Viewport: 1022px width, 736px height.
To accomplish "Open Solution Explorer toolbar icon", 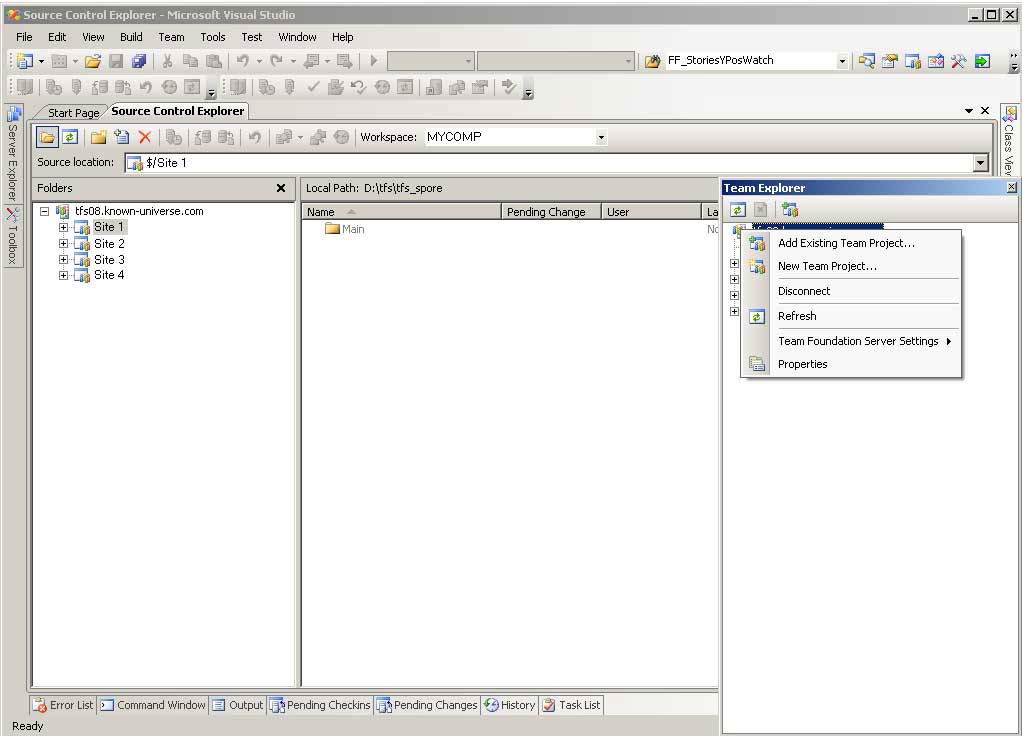I will coord(866,61).
